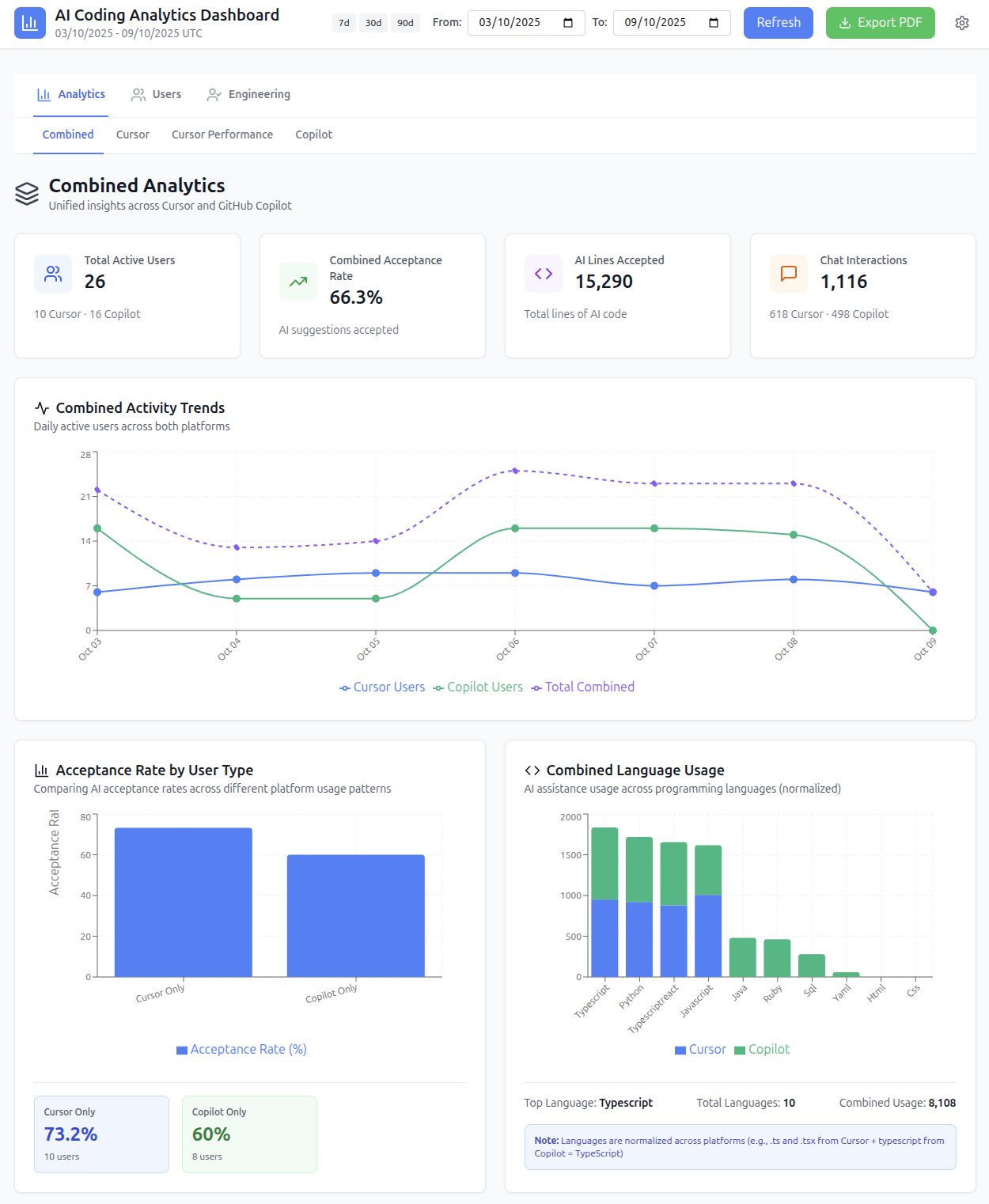Click the Cursor Only bar in acceptance chart
989x1204 pixels.
[184, 903]
